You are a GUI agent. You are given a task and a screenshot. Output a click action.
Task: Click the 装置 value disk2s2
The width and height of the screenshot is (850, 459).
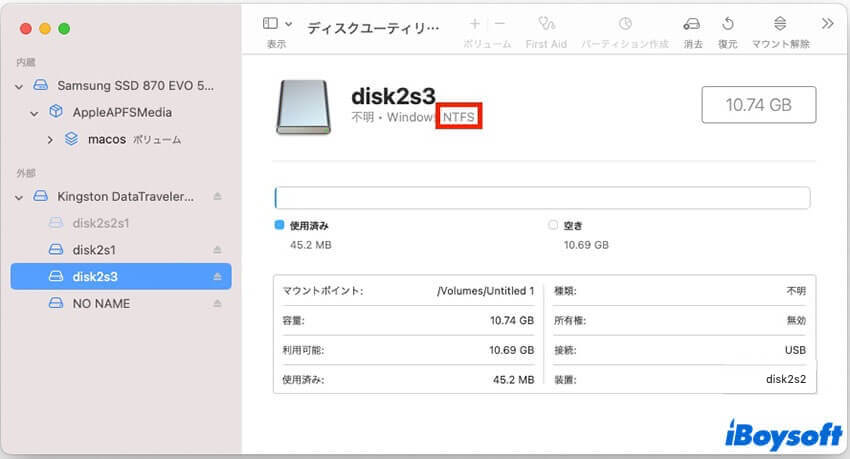[786, 379]
